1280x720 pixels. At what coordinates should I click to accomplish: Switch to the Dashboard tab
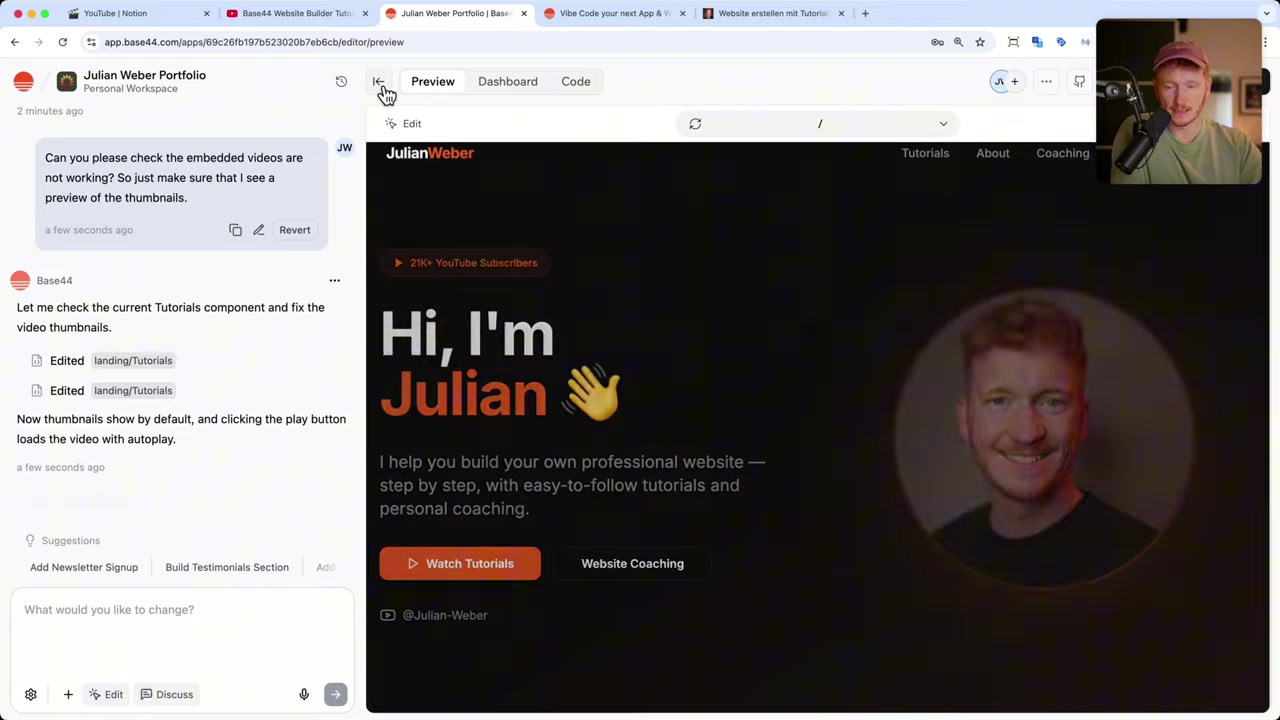pos(508,82)
